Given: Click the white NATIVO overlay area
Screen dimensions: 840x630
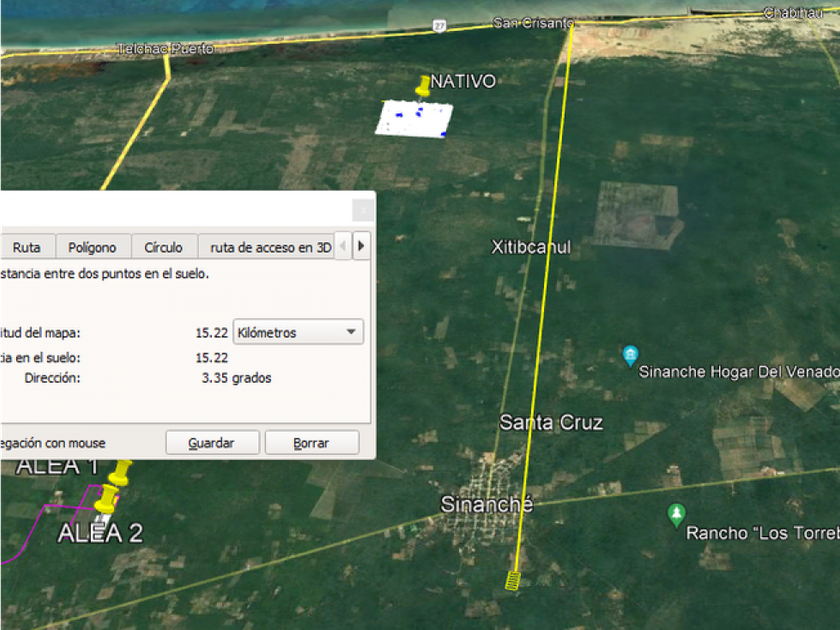Looking at the screenshot, I should (x=414, y=119).
